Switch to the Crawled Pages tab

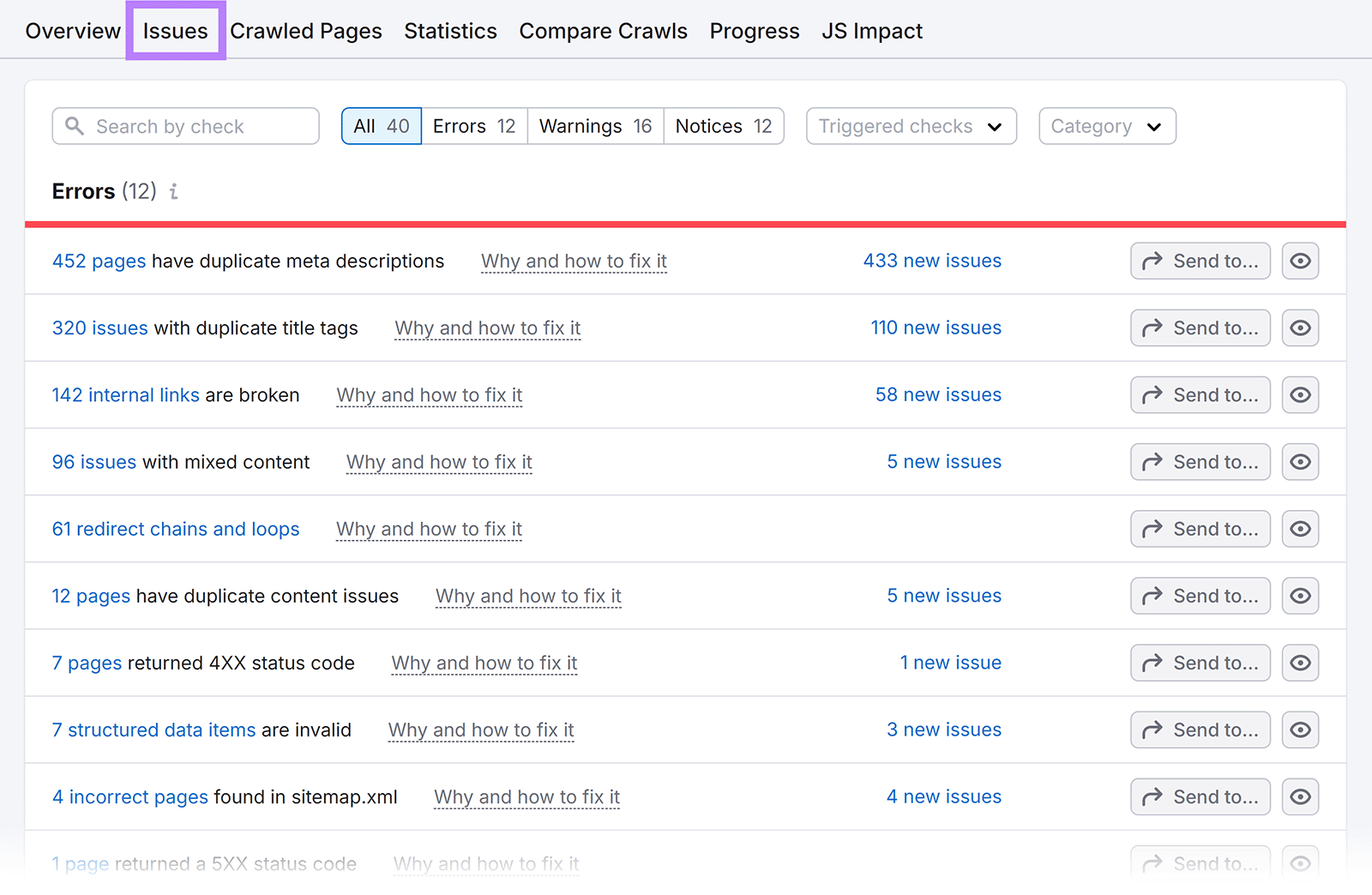tap(306, 30)
